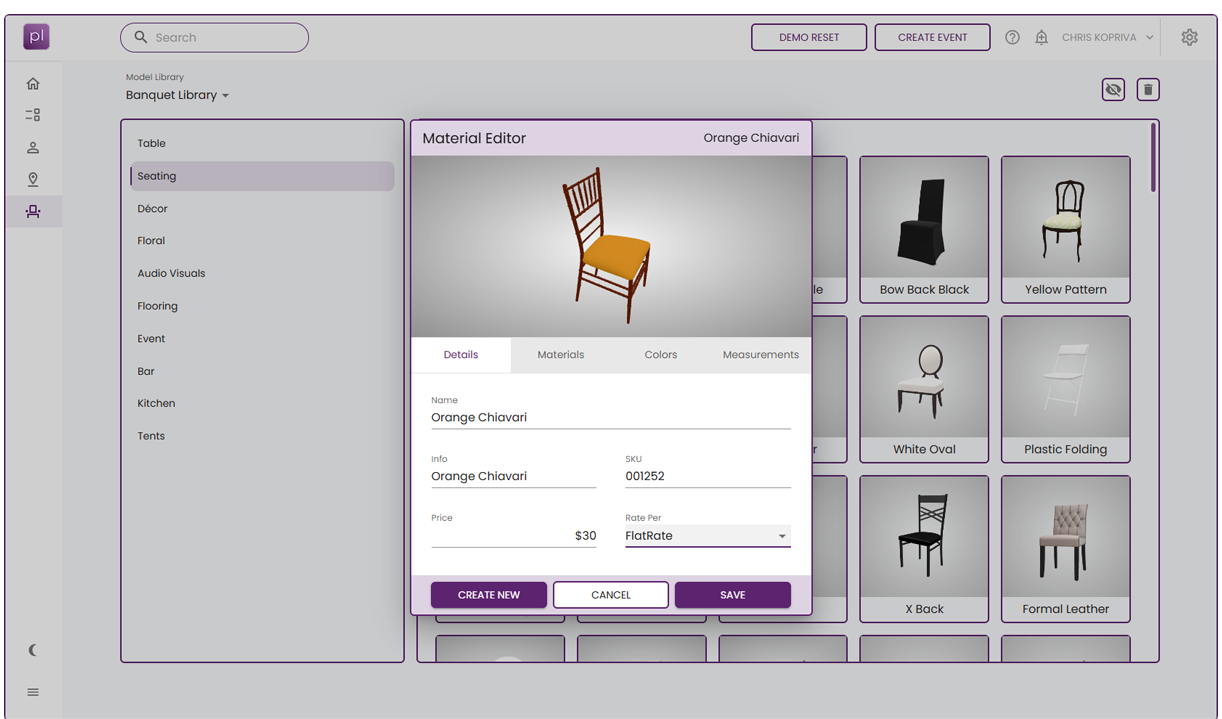Screen dimensions: 1222x719
Task: Click the SKU input field
Action: click(x=707, y=476)
